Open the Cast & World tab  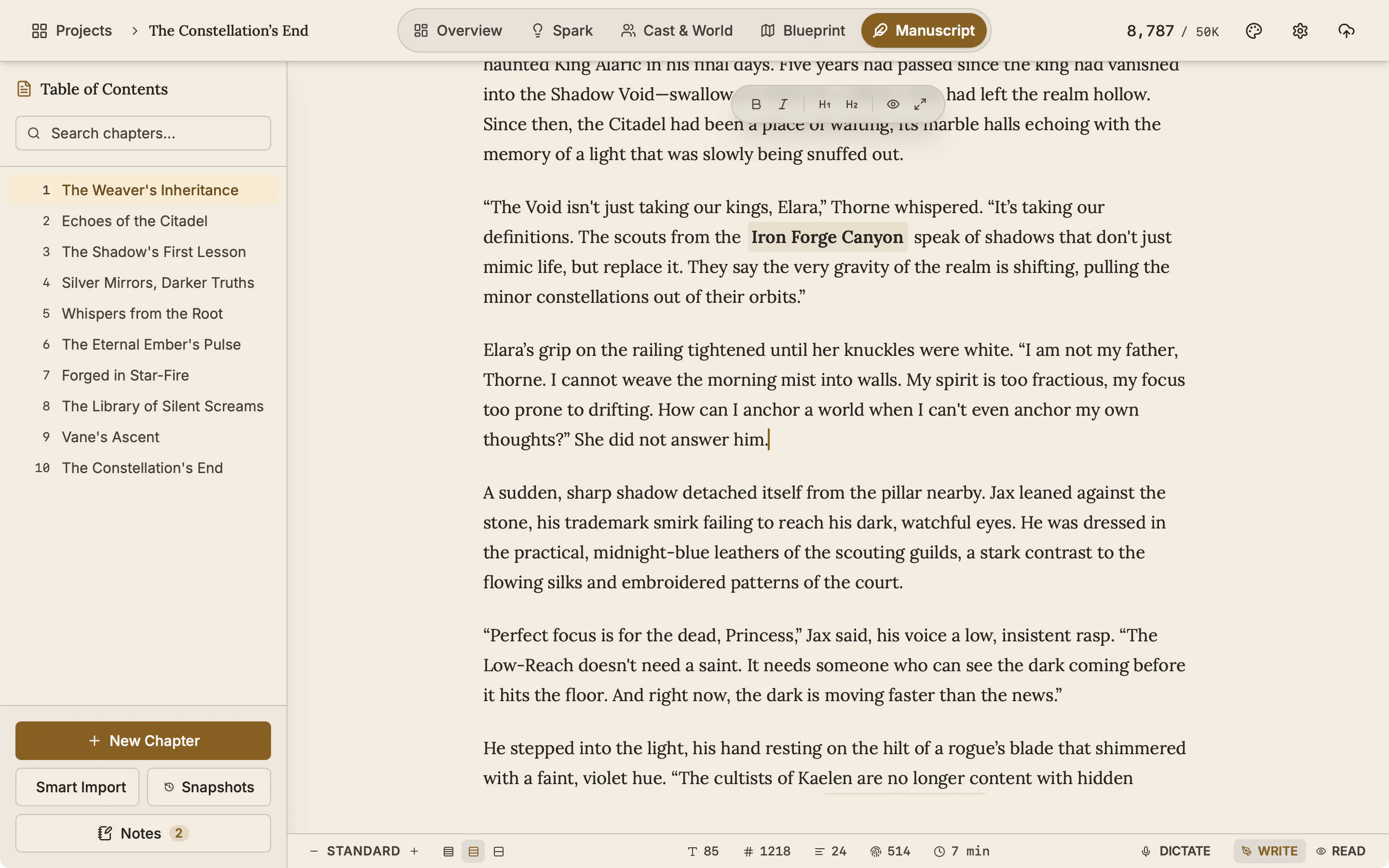coord(677,30)
